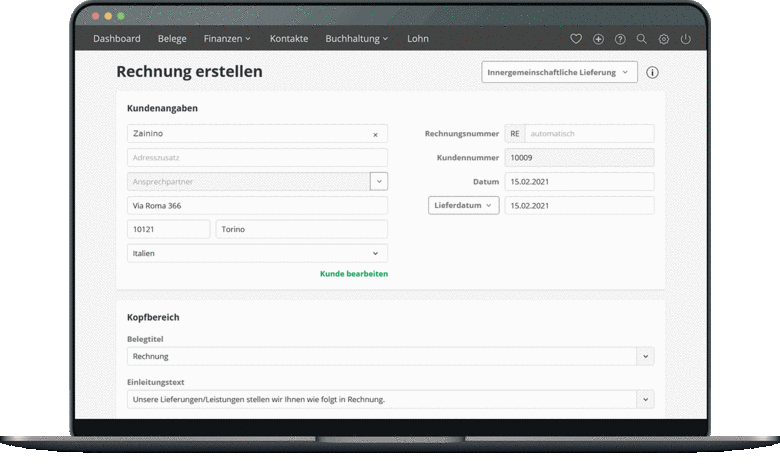
Task: Click the Rechnungsnummer automatisch field
Action: click(x=589, y=133)
